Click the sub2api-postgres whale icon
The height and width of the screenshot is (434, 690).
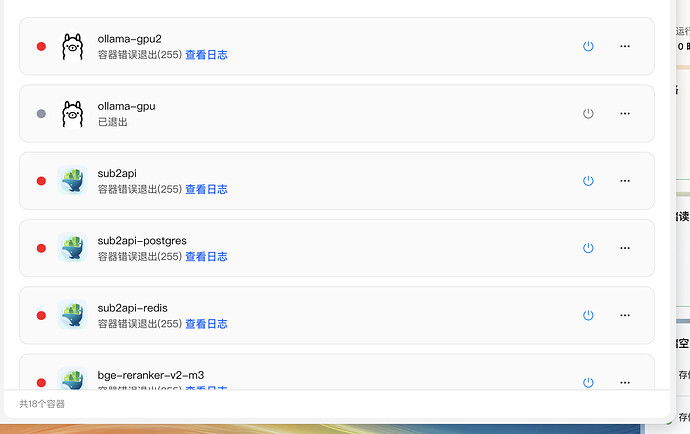(x=73, y=247)
